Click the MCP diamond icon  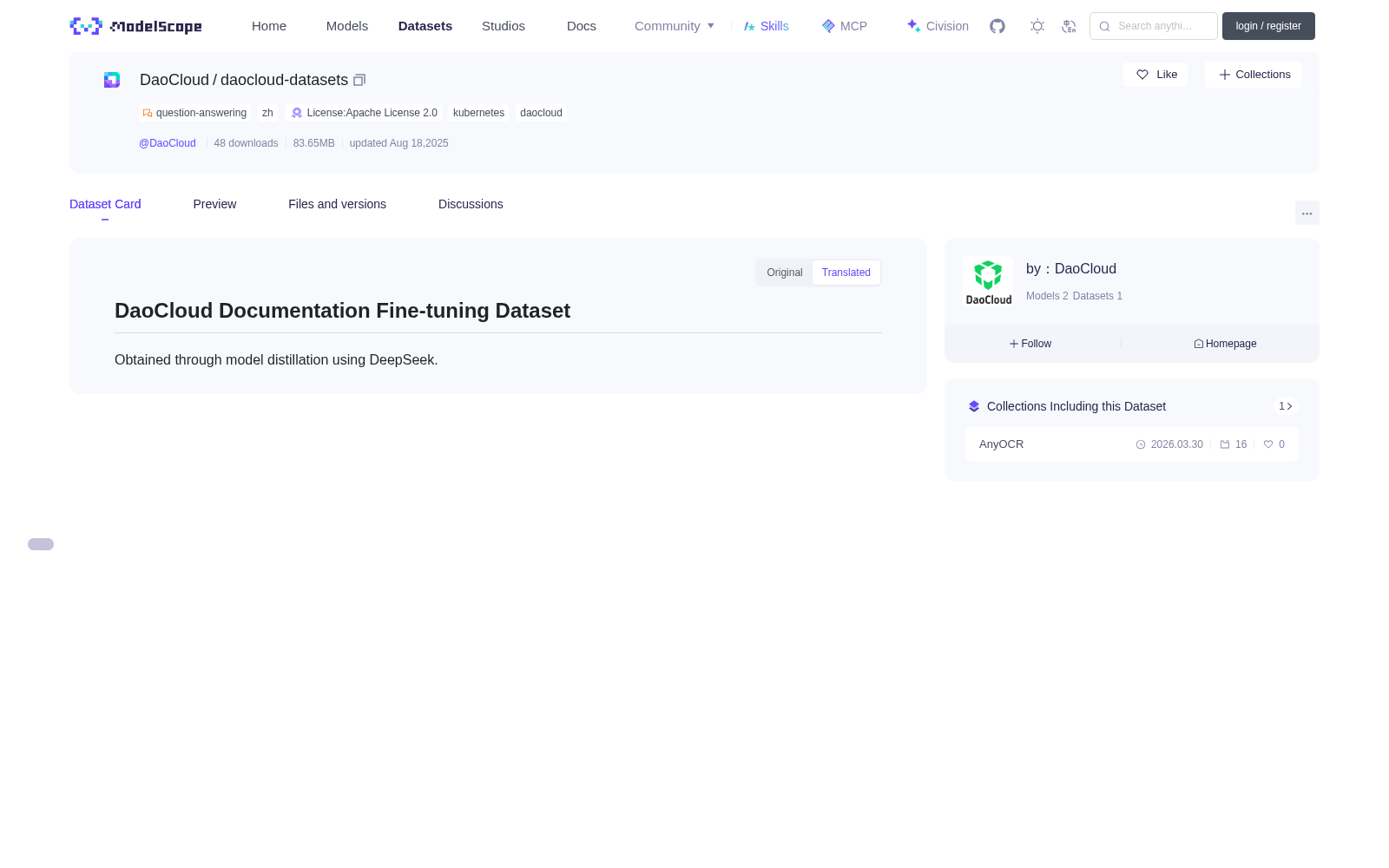coord(828,26)
